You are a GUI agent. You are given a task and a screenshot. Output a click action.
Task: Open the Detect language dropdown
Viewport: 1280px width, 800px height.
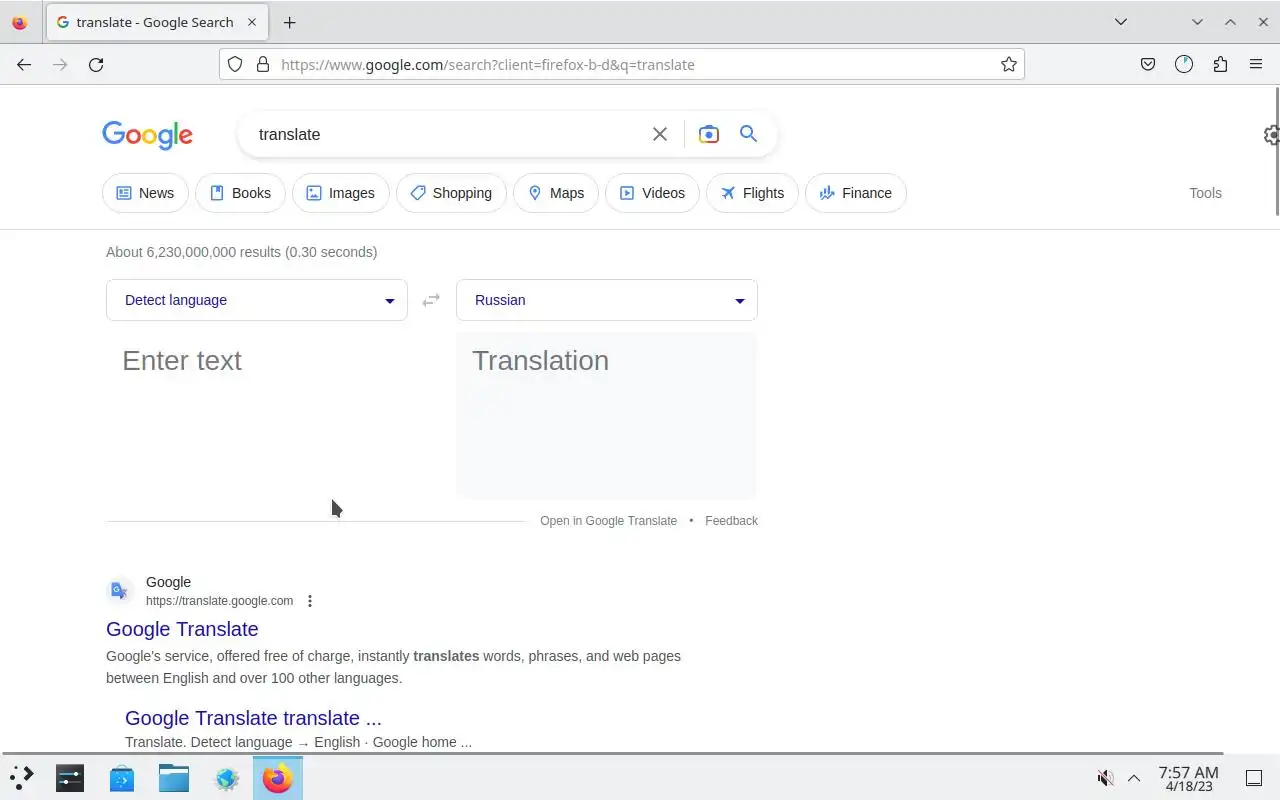(x=257, y=300)
